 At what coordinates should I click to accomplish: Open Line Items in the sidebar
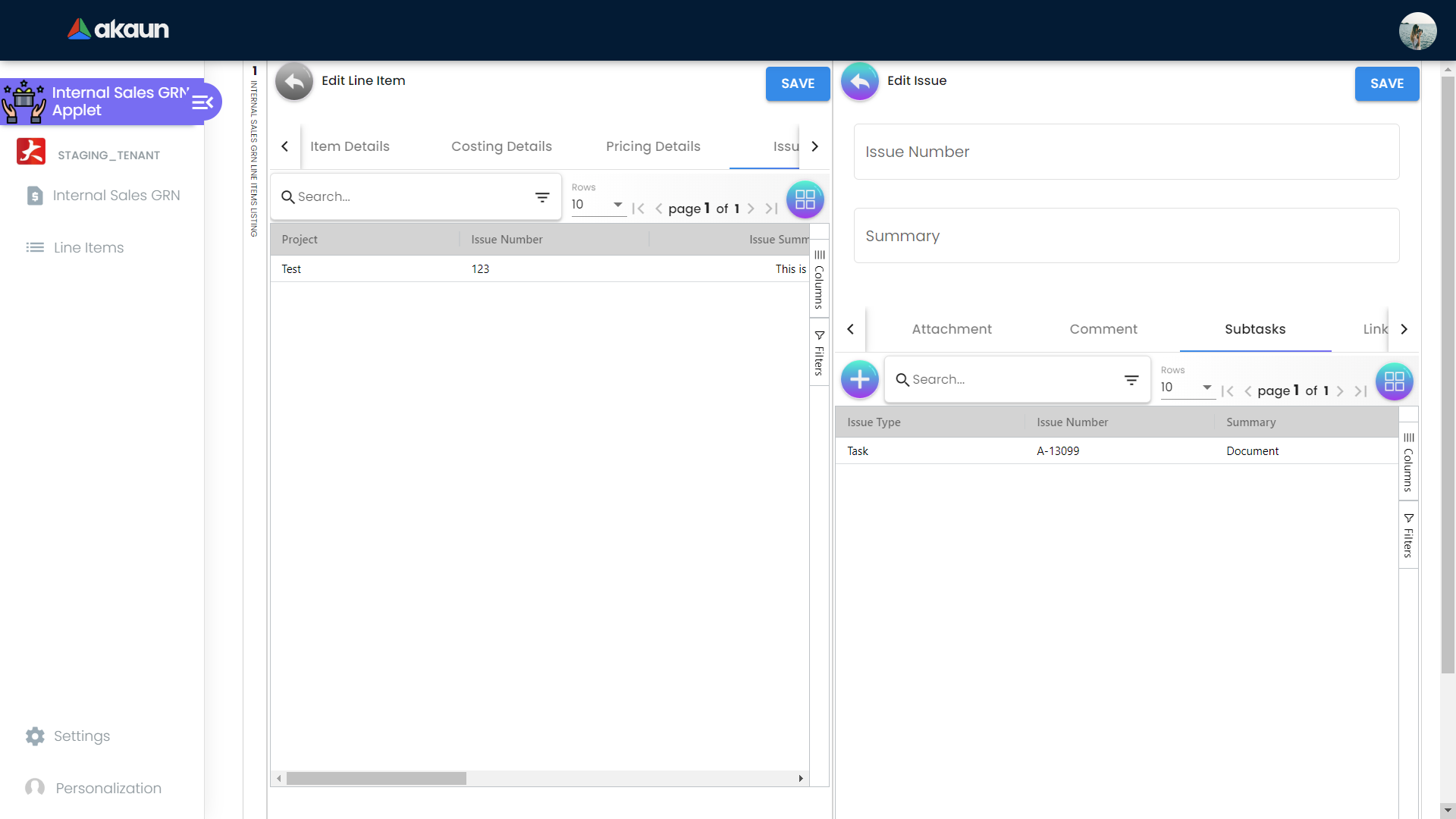pyautogui.click(x=88, y=247)
